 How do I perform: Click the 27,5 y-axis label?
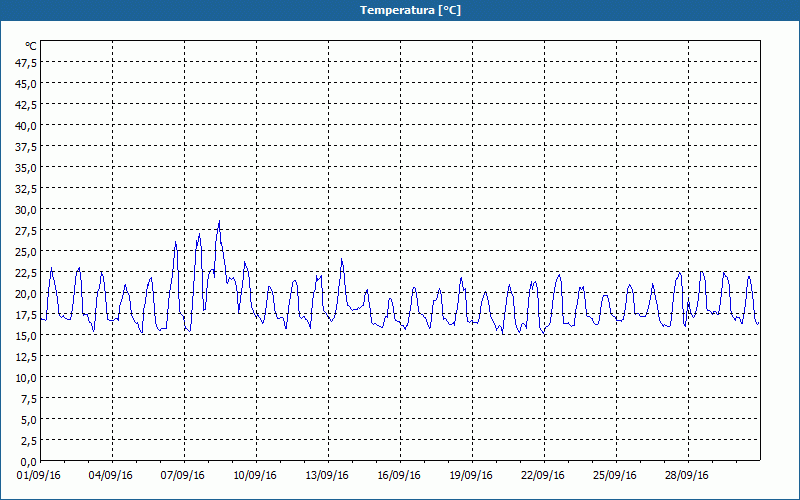[x=27, y=231]
